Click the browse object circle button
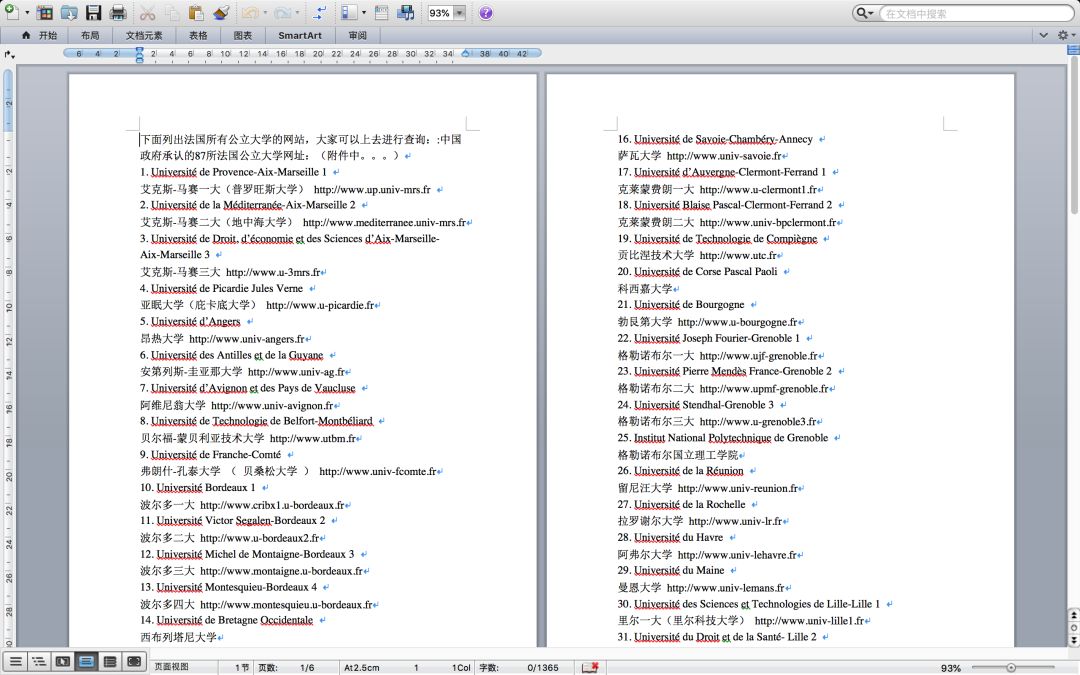 click(x=1073, y=628)
